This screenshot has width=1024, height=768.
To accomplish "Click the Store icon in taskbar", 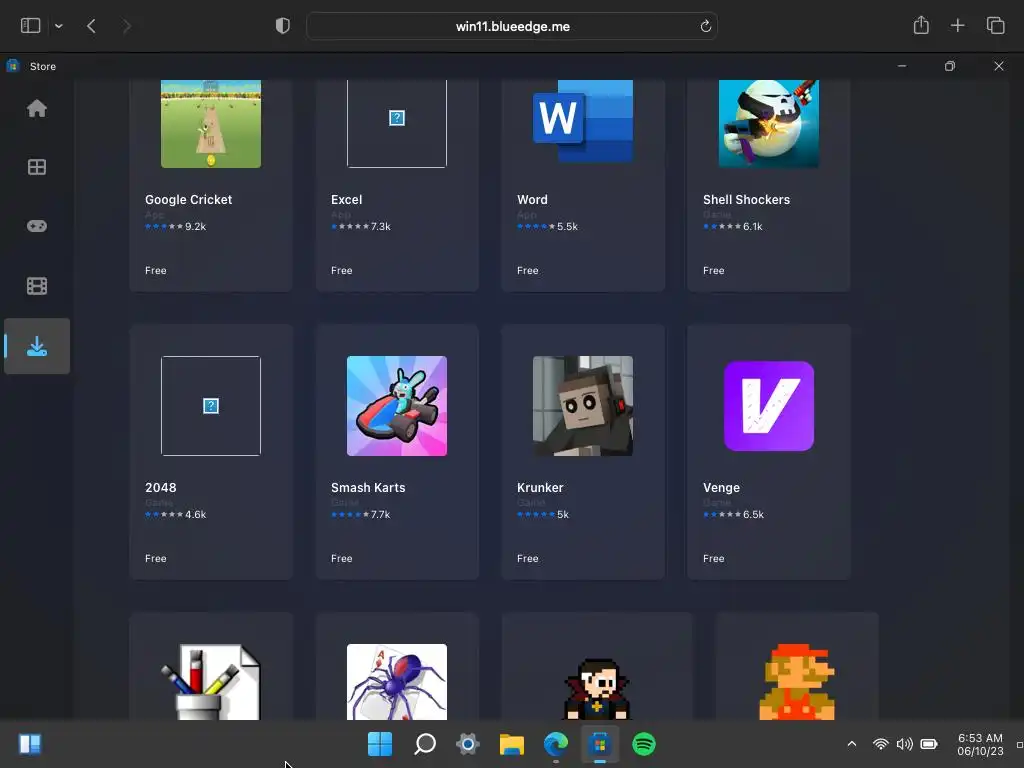I will (x=600, y=744).
